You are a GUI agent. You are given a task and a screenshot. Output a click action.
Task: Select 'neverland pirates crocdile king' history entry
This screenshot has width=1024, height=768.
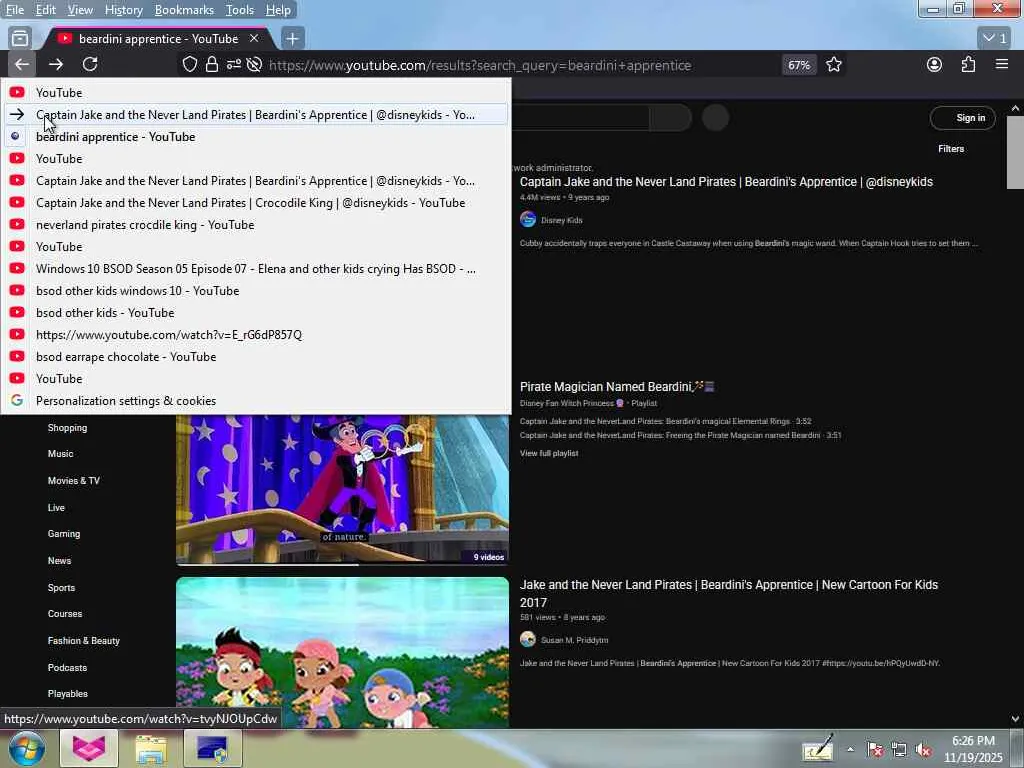click(x=256, y=225)
